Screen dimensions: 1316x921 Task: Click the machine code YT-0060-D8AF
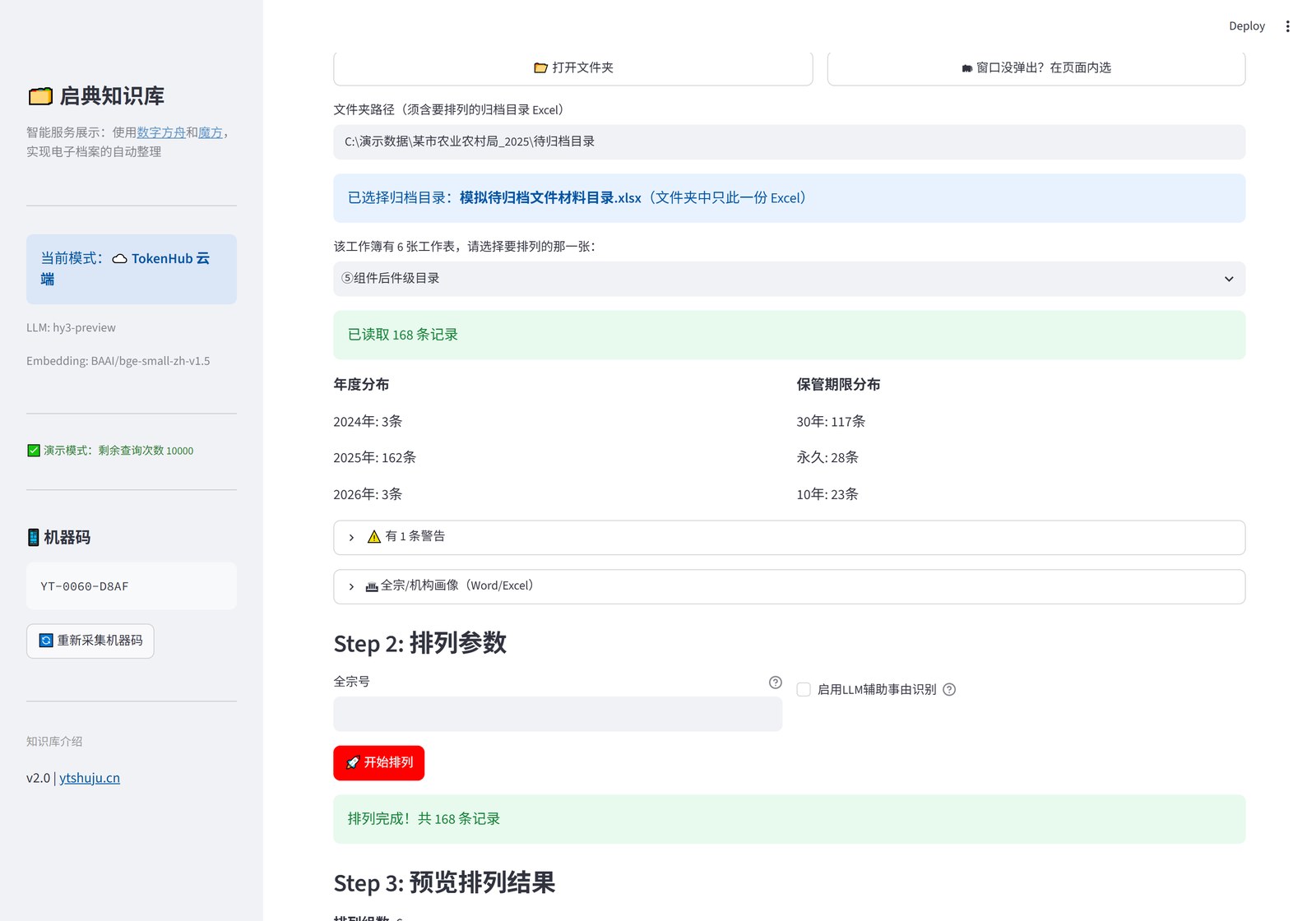click(x=85, y=586)
